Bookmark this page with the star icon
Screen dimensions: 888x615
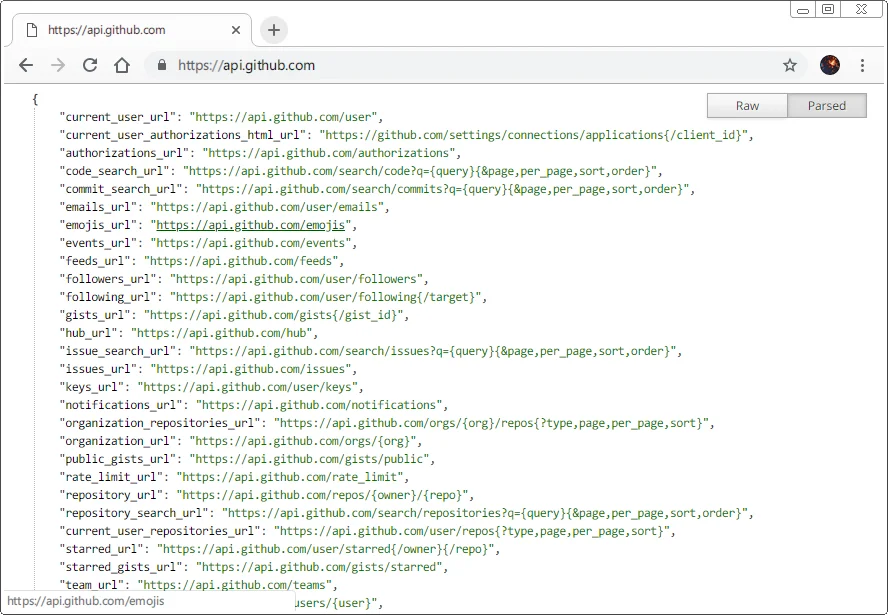point(790,64)
